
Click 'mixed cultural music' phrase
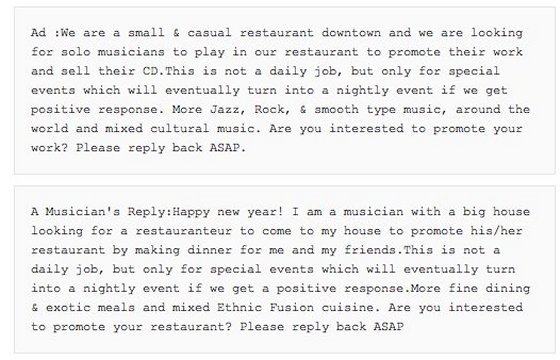[182, 129]
